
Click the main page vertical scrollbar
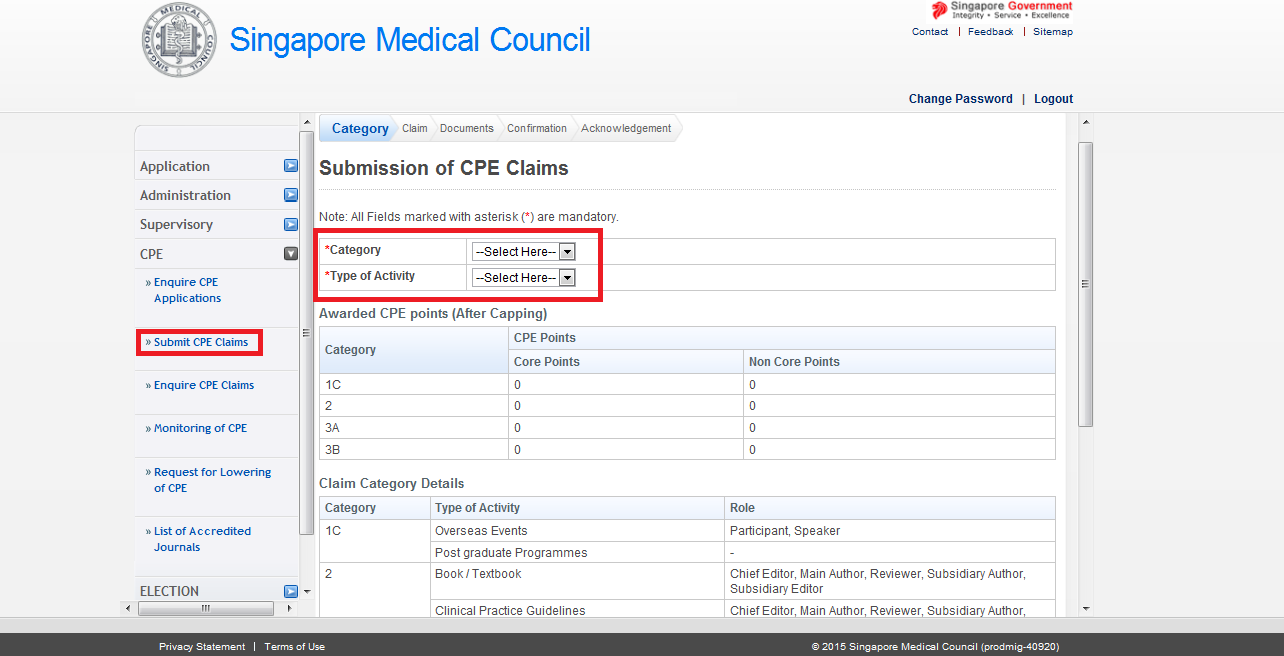(x=1086, y=284)
